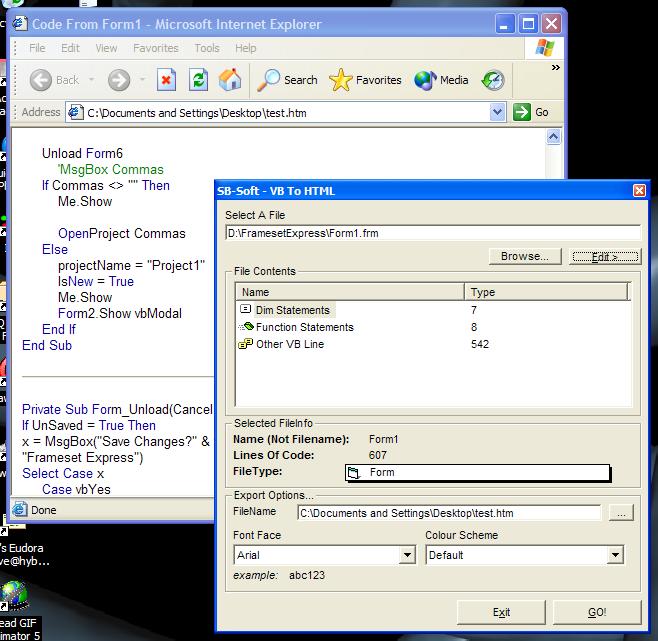Screen dimensions: 658x641
Task: Expand the Colour Scheme dropdown
Action: pos(615,555)
